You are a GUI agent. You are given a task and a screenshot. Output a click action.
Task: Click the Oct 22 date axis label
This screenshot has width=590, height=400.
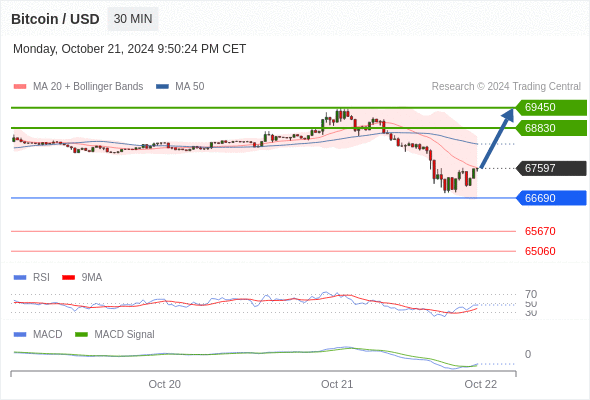[481, 384]
